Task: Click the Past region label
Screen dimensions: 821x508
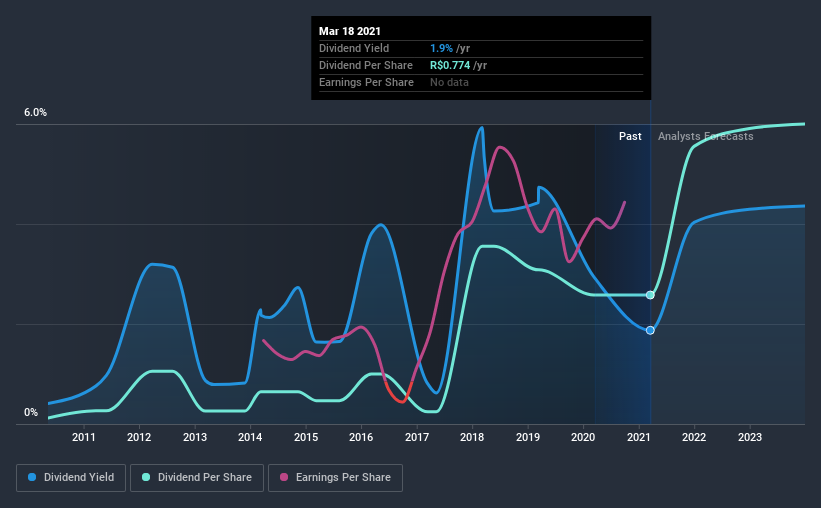Action: coord(630,136)
